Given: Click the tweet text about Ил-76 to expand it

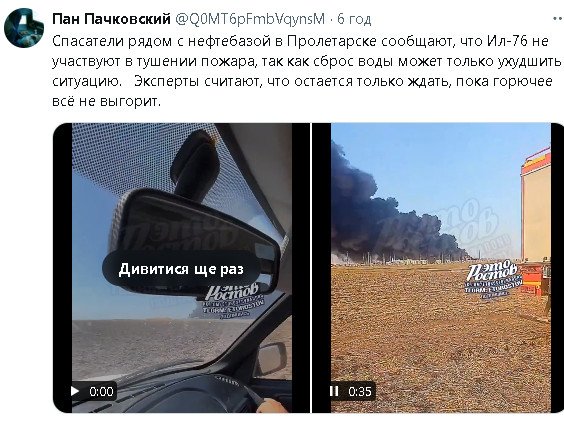Looking at the screenshot, I should point(306,71).
